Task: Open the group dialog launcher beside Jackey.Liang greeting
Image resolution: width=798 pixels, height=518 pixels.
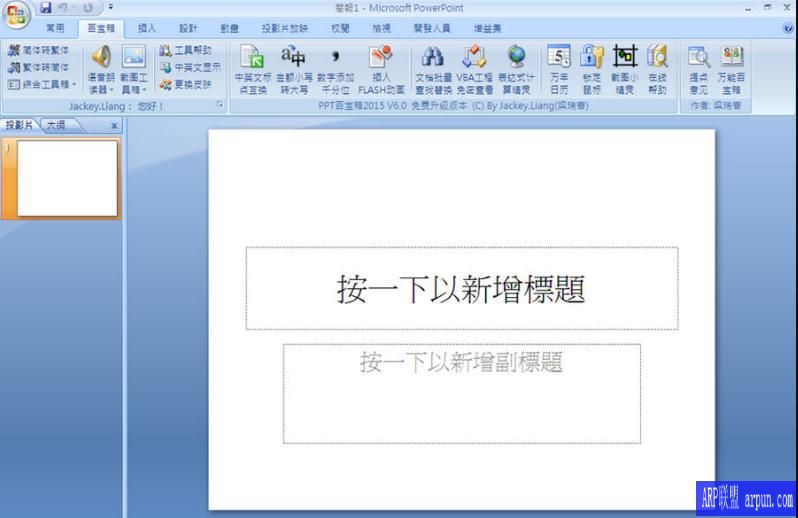Action: click(220, 105)
